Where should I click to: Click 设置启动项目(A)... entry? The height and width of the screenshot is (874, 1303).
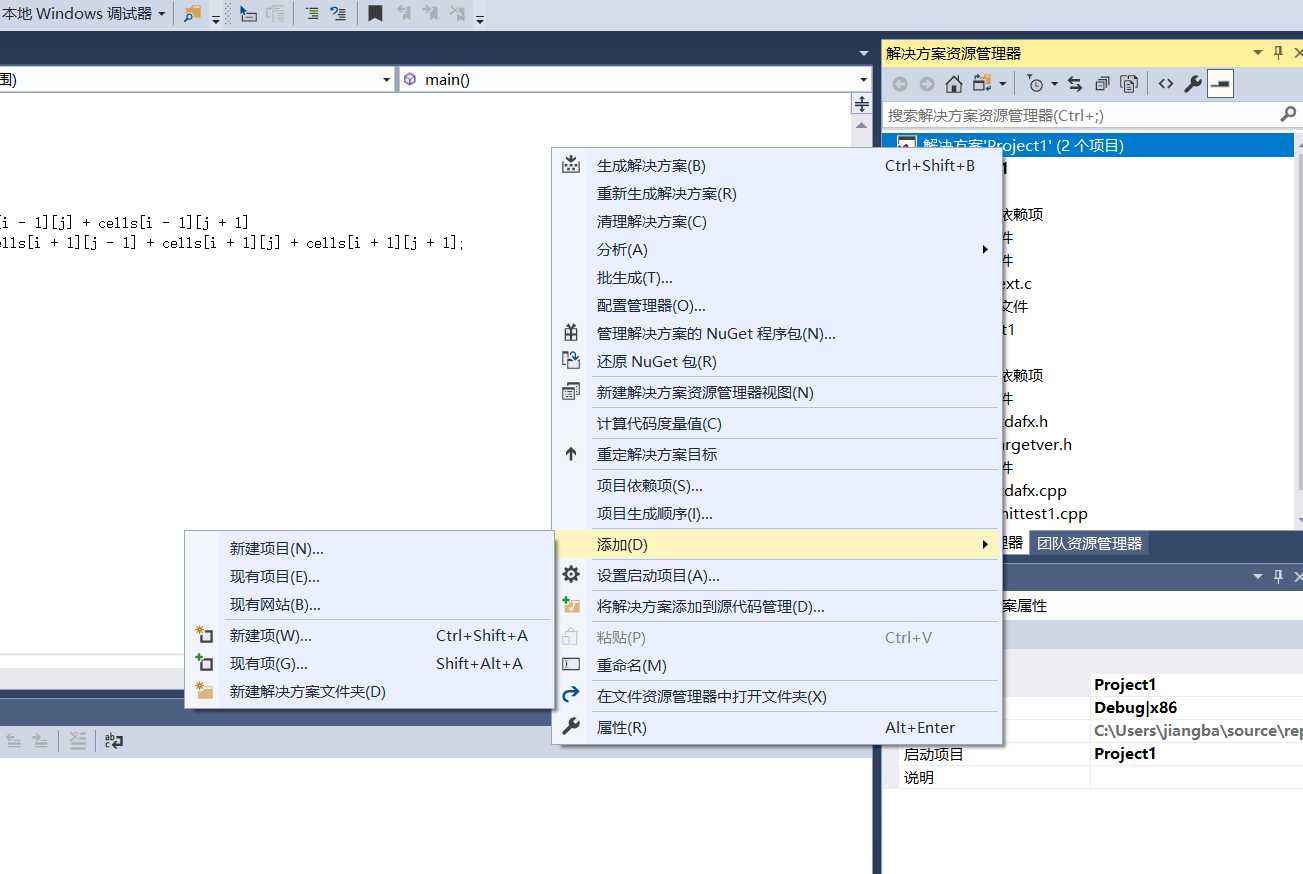(778, 576)
